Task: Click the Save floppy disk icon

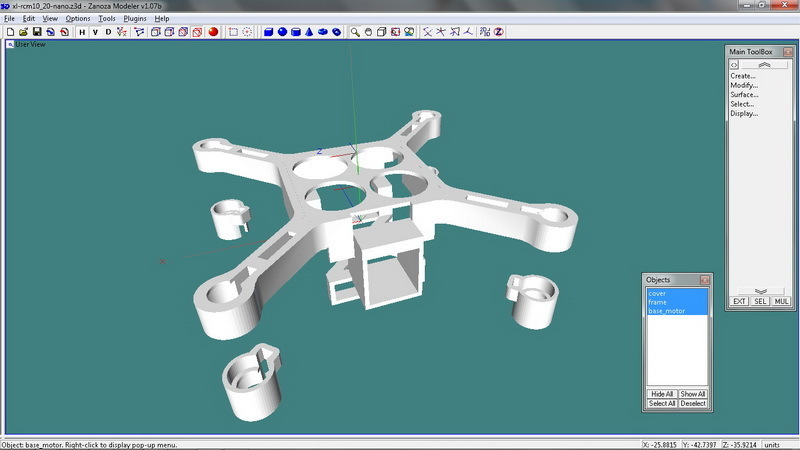Action: pyautogui.click(x=37, y=32)
